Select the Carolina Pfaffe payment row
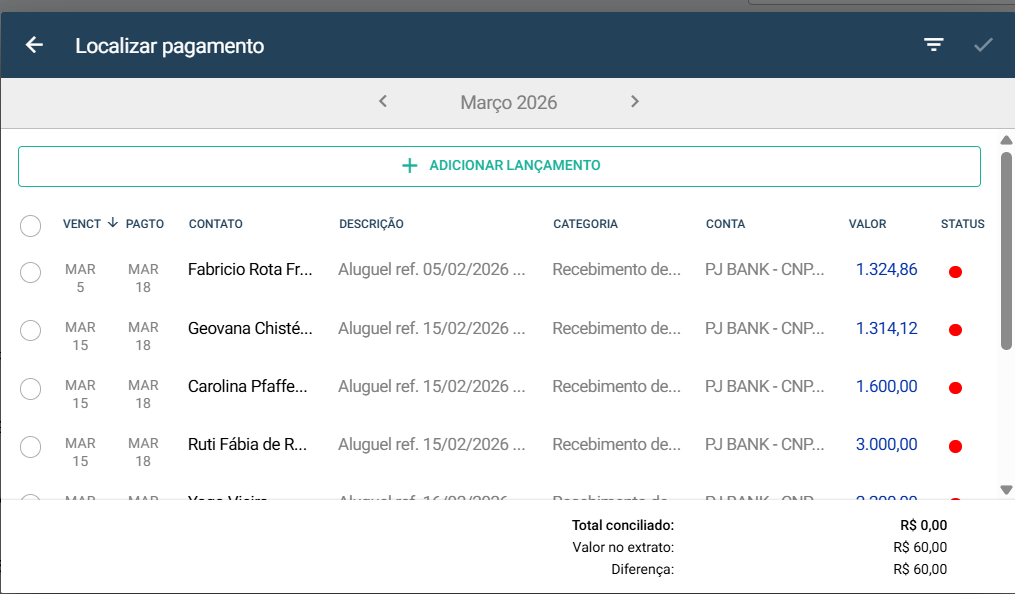The width and height of the screenshot is (1015, 594). 30,389
